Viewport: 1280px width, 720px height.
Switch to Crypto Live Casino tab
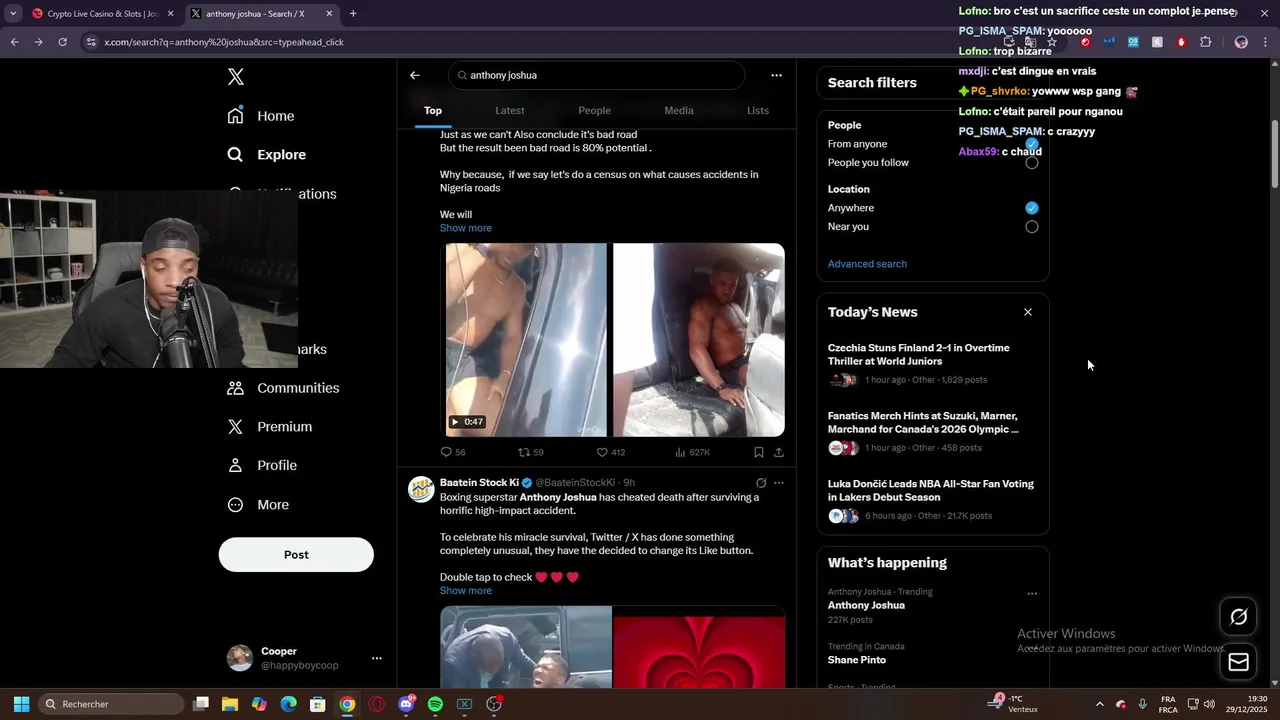click(x=103, y=14)
